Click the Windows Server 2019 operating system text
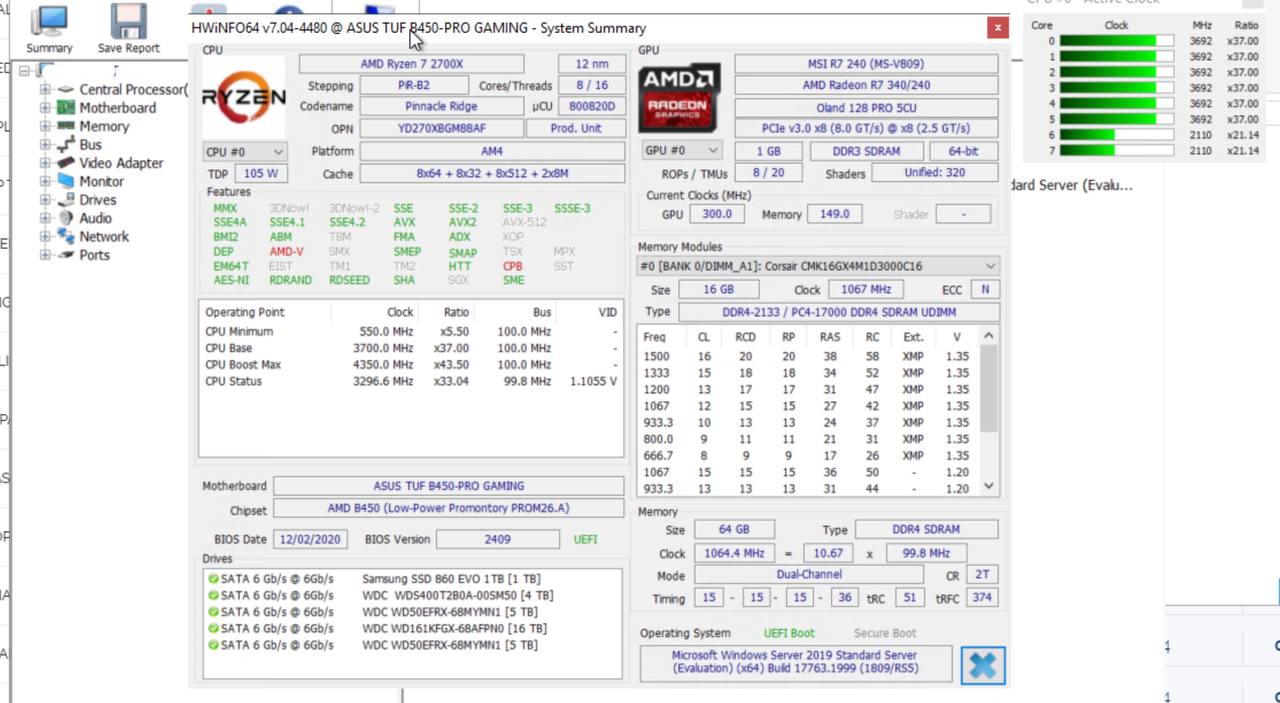 795,662
